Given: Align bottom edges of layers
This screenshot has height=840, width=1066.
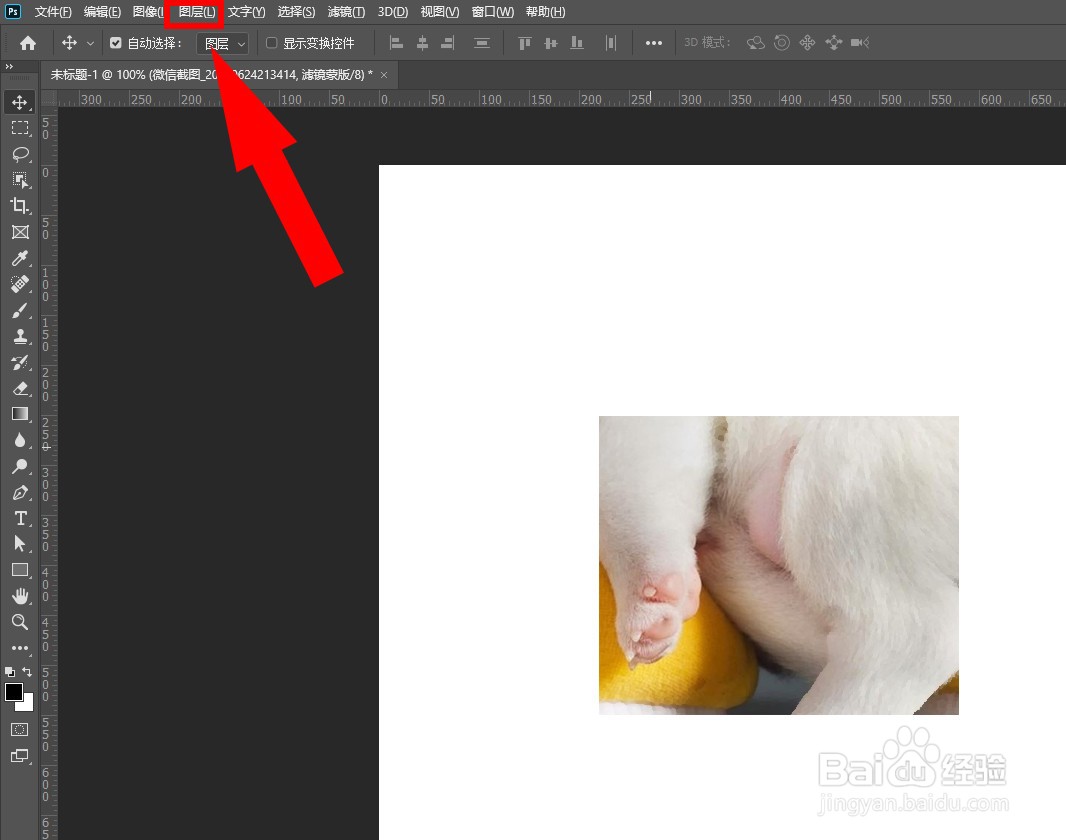Looking at the screenshot, I should coord(577,43).
